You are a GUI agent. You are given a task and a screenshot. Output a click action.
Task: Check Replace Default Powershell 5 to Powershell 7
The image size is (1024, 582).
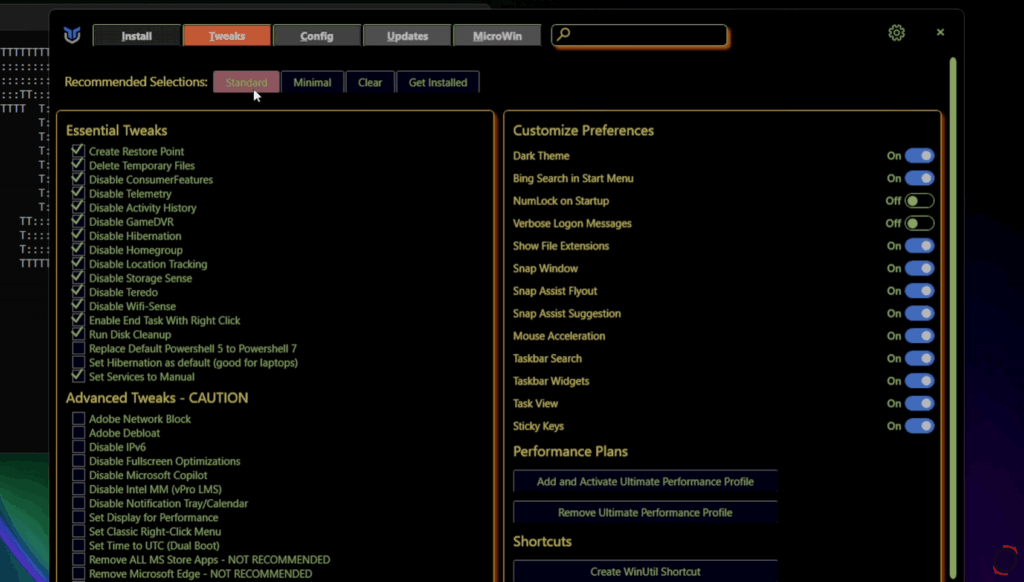click(78, 348)
